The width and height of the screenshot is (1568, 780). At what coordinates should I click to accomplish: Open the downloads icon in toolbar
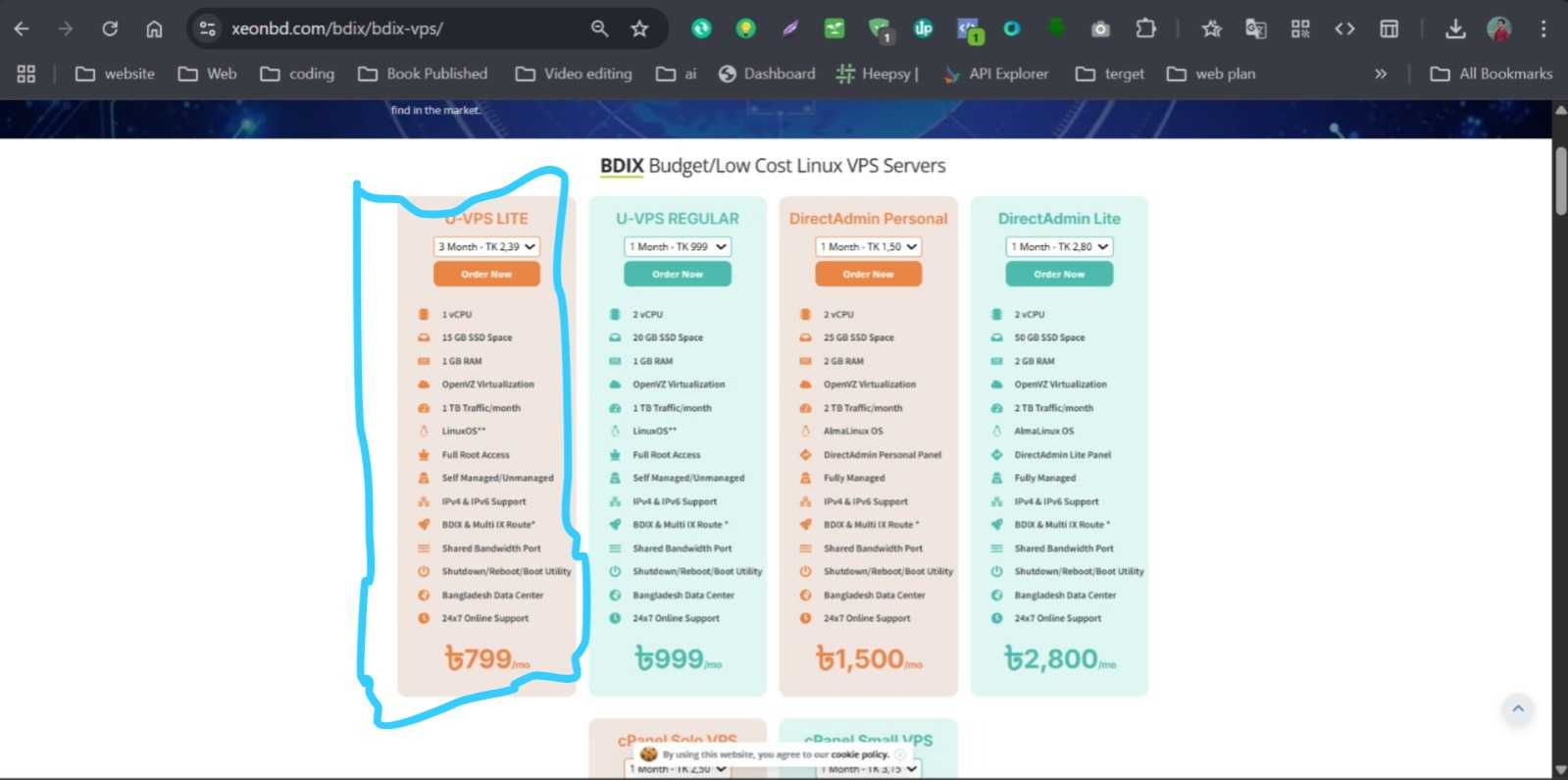[1455, 28]
